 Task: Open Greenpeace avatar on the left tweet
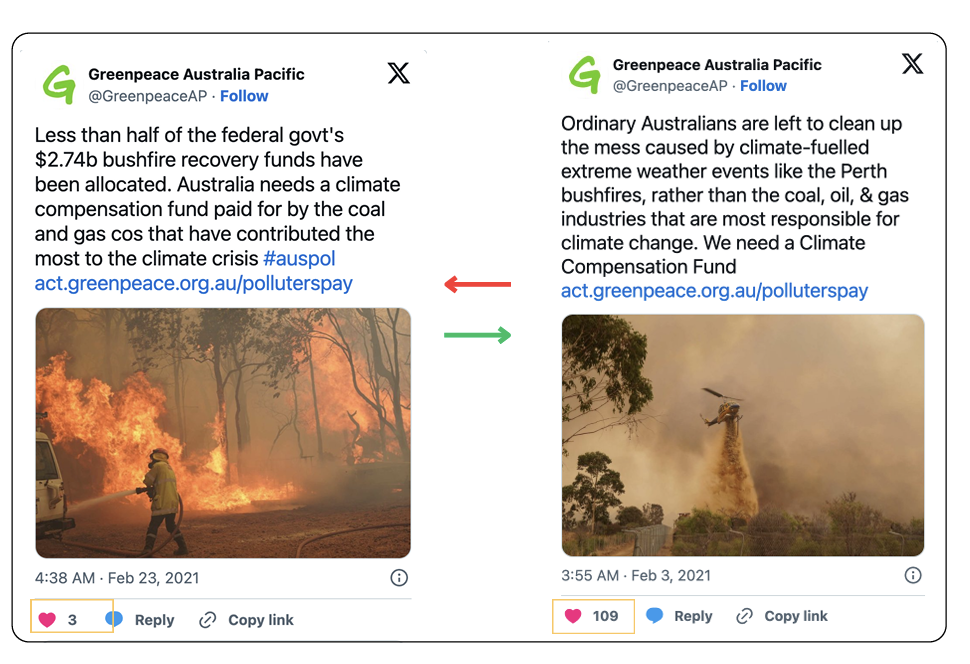(59, 84)
